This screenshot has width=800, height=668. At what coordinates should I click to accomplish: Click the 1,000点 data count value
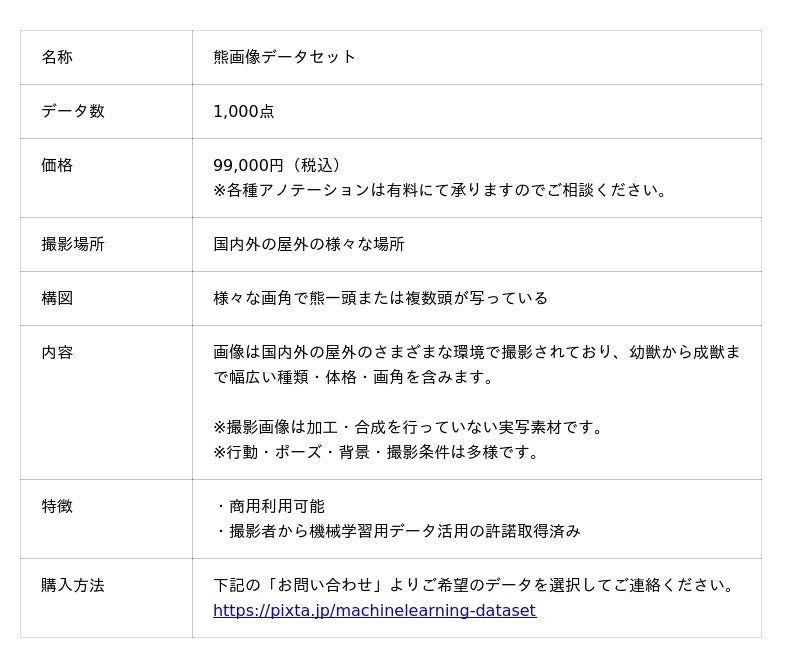coord(243,111)
